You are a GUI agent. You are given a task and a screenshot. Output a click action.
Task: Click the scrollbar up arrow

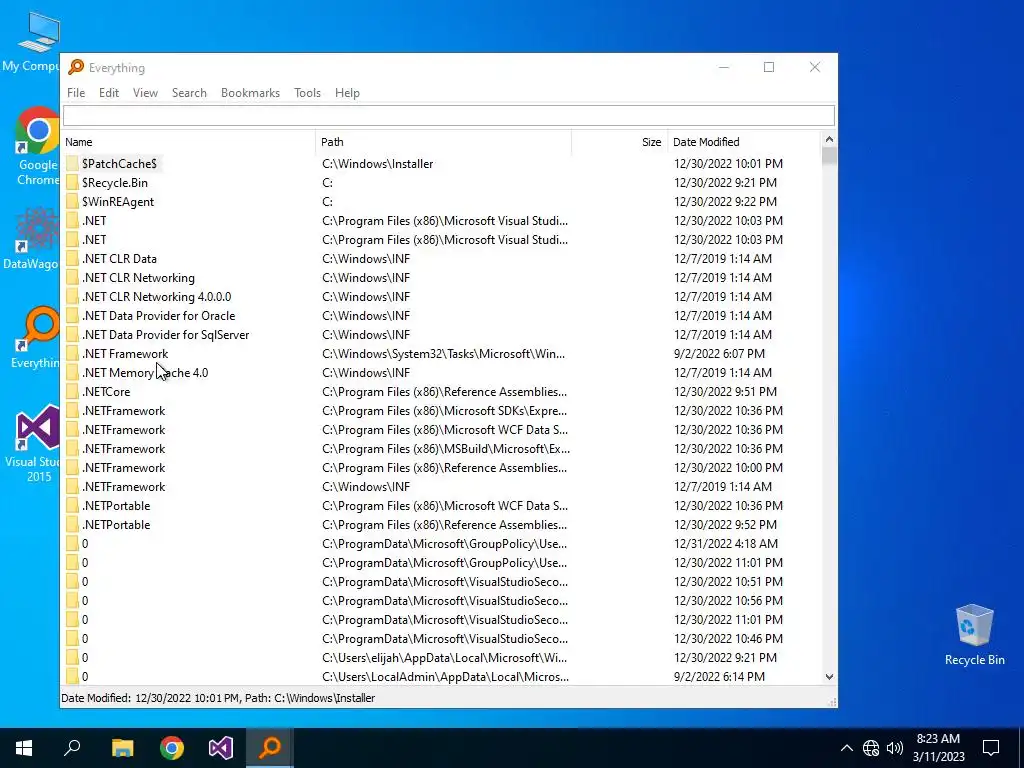point(829,139)
